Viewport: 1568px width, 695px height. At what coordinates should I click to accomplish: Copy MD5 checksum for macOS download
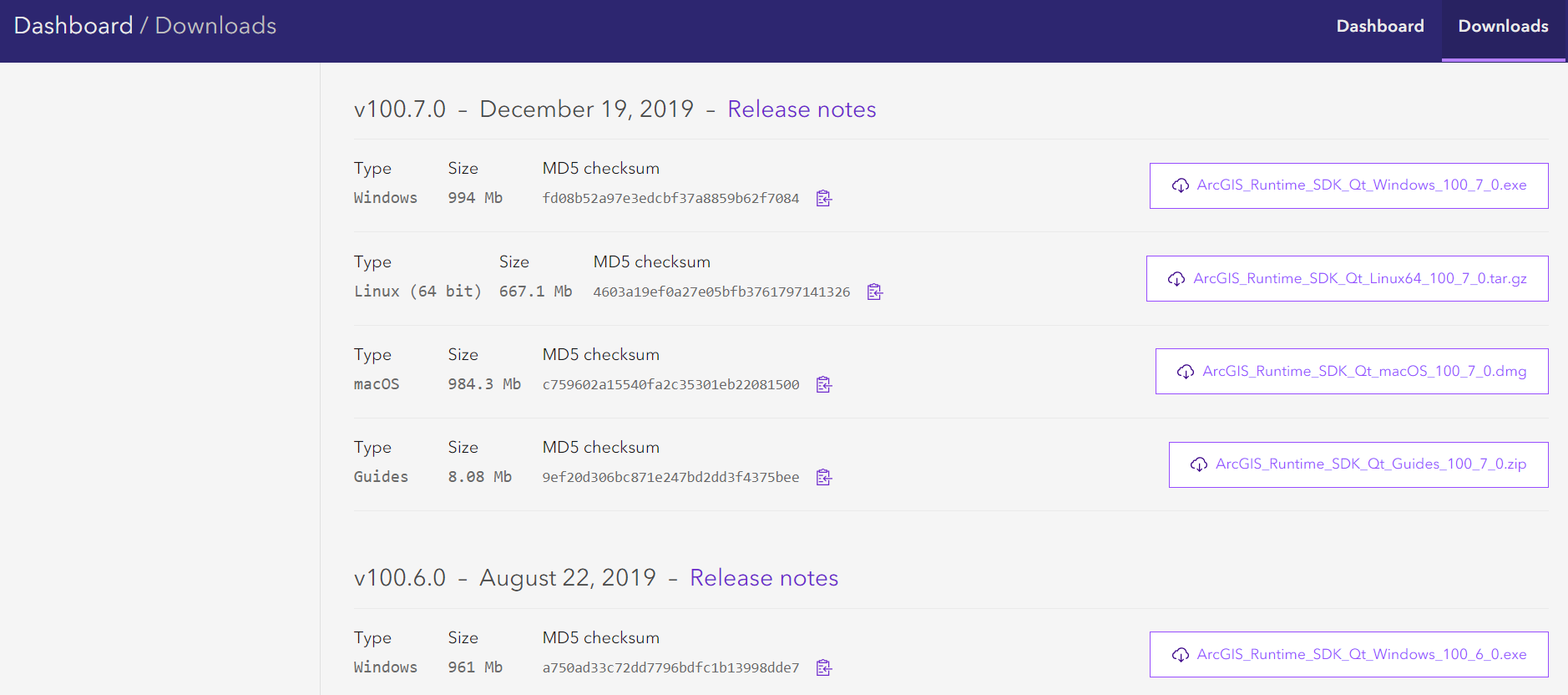tap(824, 384)
